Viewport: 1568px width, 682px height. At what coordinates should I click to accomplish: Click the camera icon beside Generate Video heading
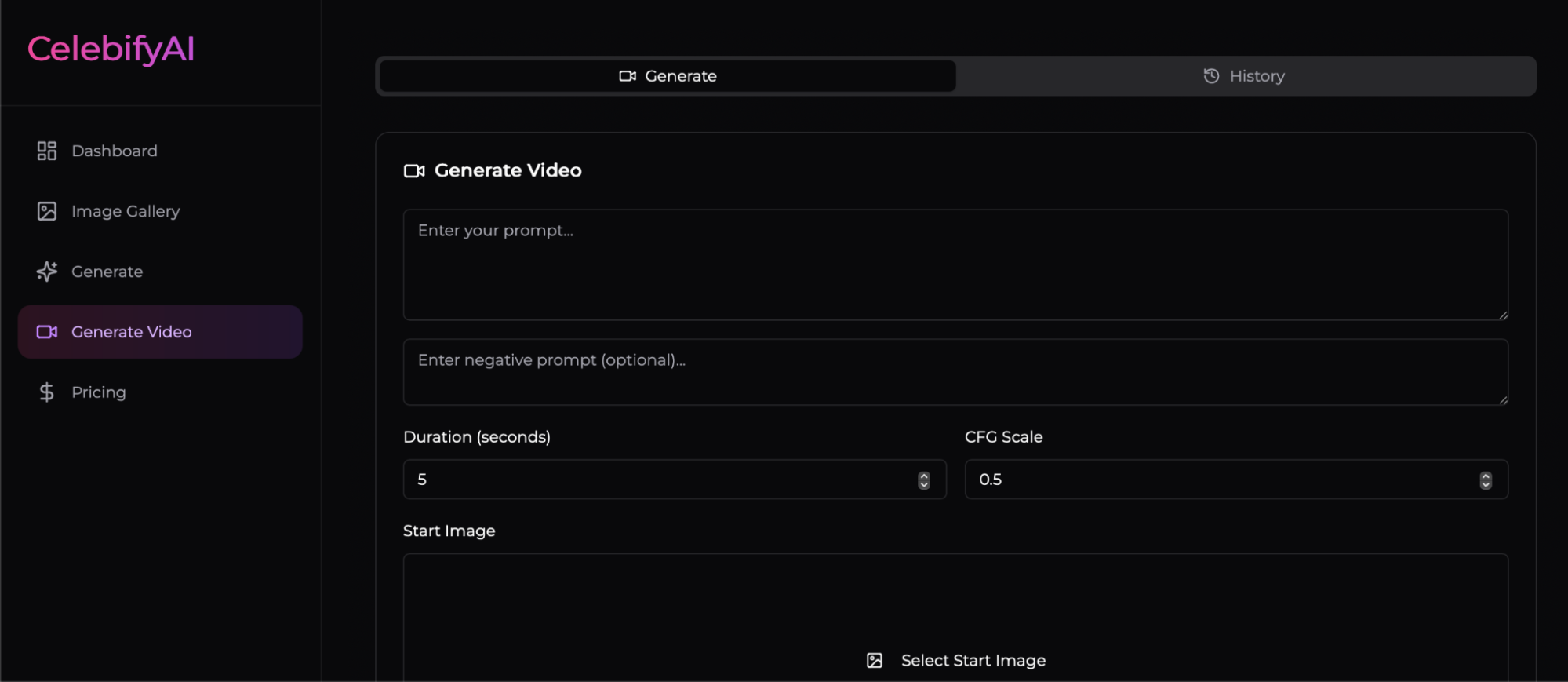coord(414,171)
